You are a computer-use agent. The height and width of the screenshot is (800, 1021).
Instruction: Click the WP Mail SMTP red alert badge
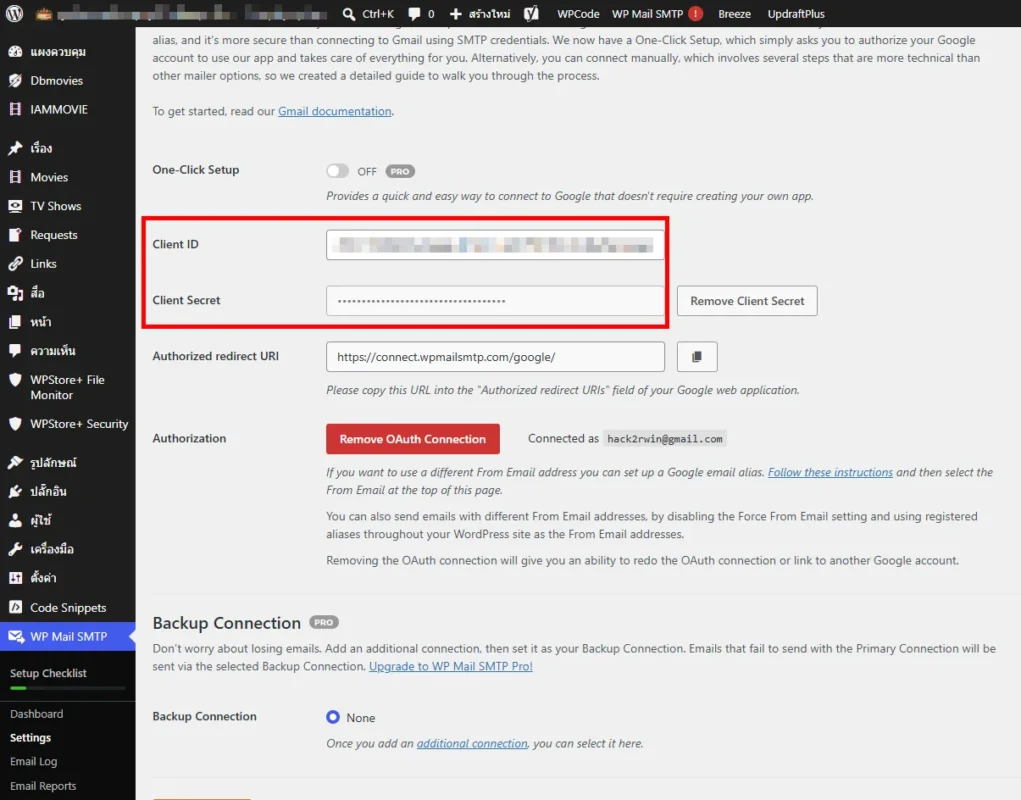[x=695, y=13]
